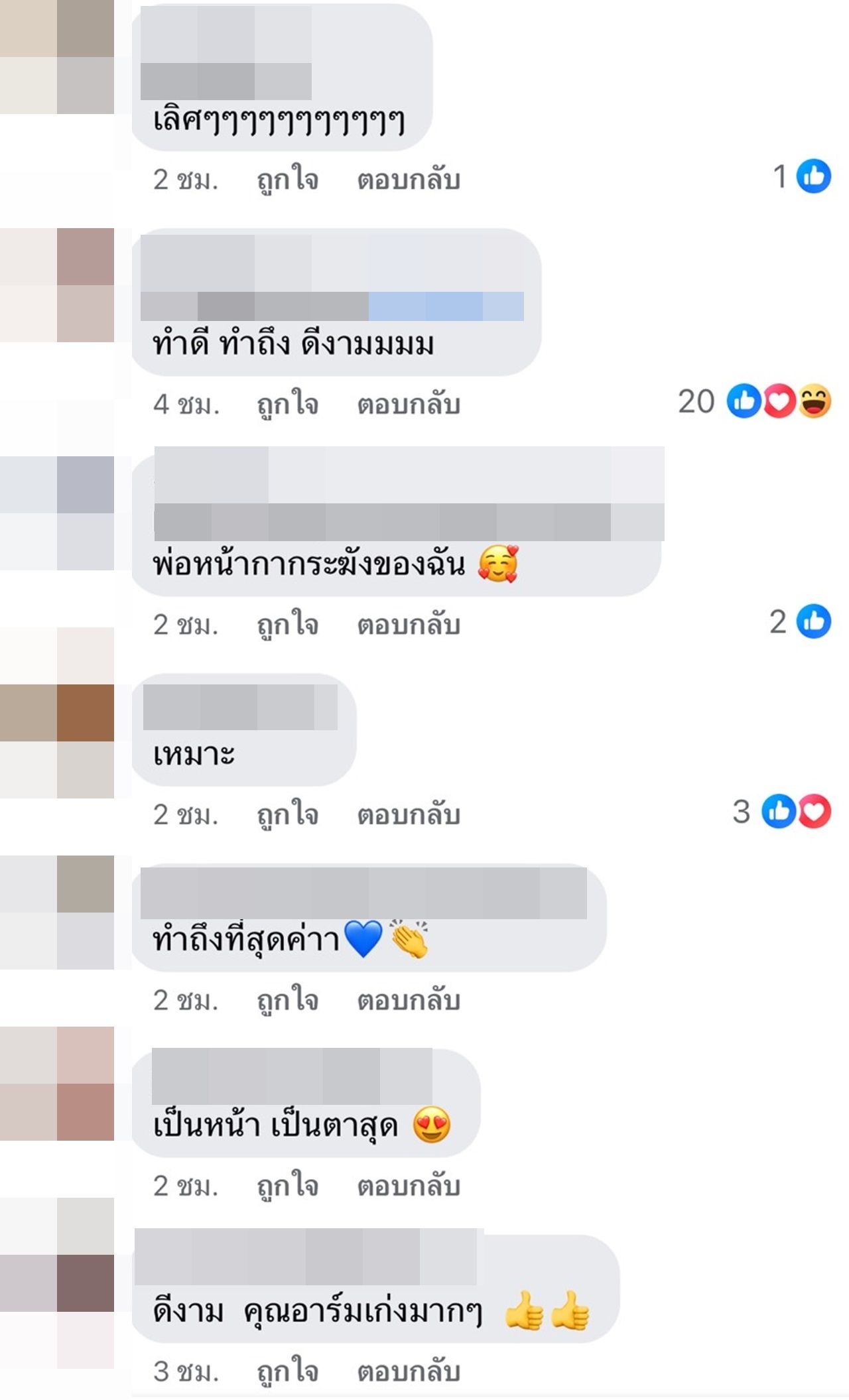Image resolution: width=849 pixels, height=1400 pixels.
Task: Click ถูกใจ under ดีงาม คุณอาร์มเก่งมากๆ comment
Action: point(288,1372)
